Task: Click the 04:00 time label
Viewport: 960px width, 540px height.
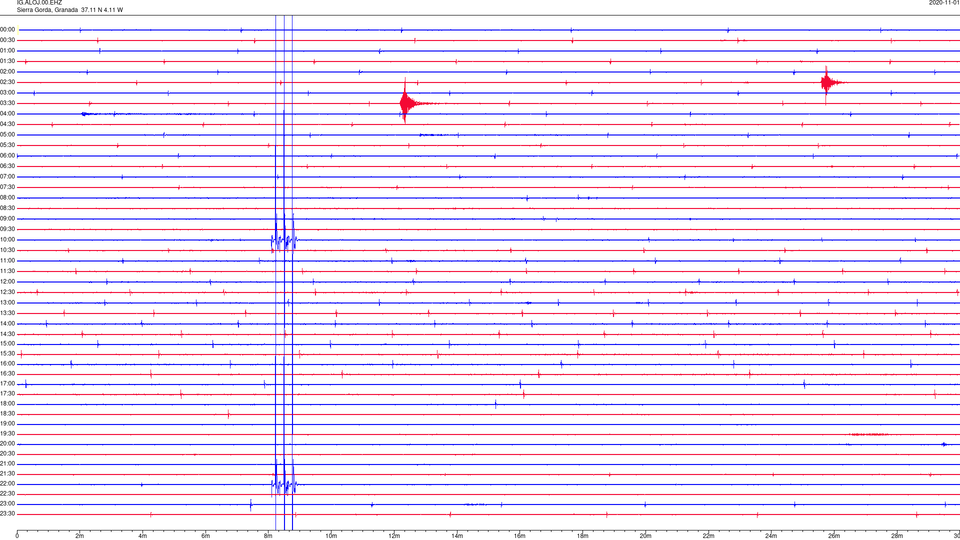Action: 7,114
